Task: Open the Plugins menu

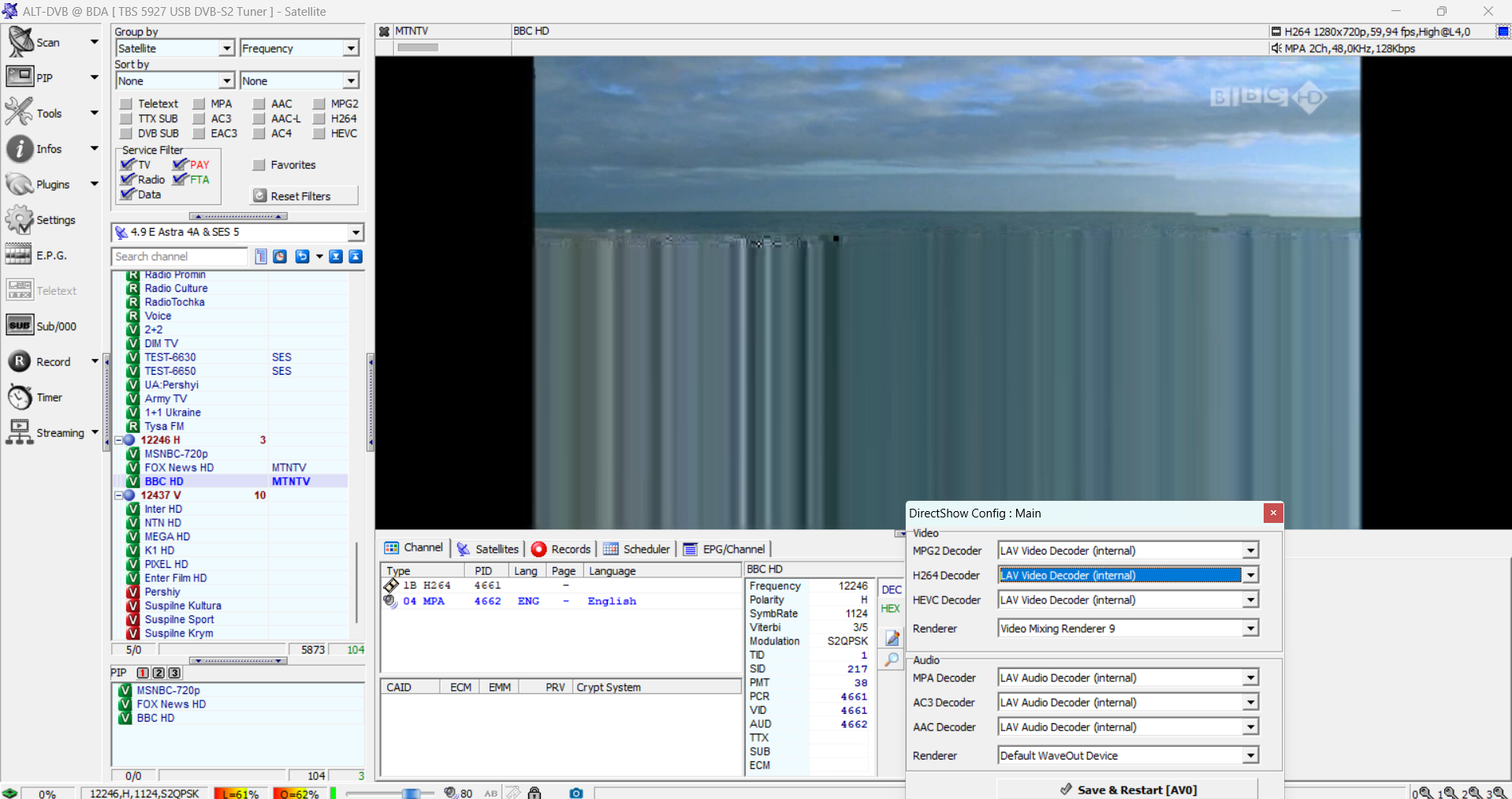Action: (x=38, y=184)
